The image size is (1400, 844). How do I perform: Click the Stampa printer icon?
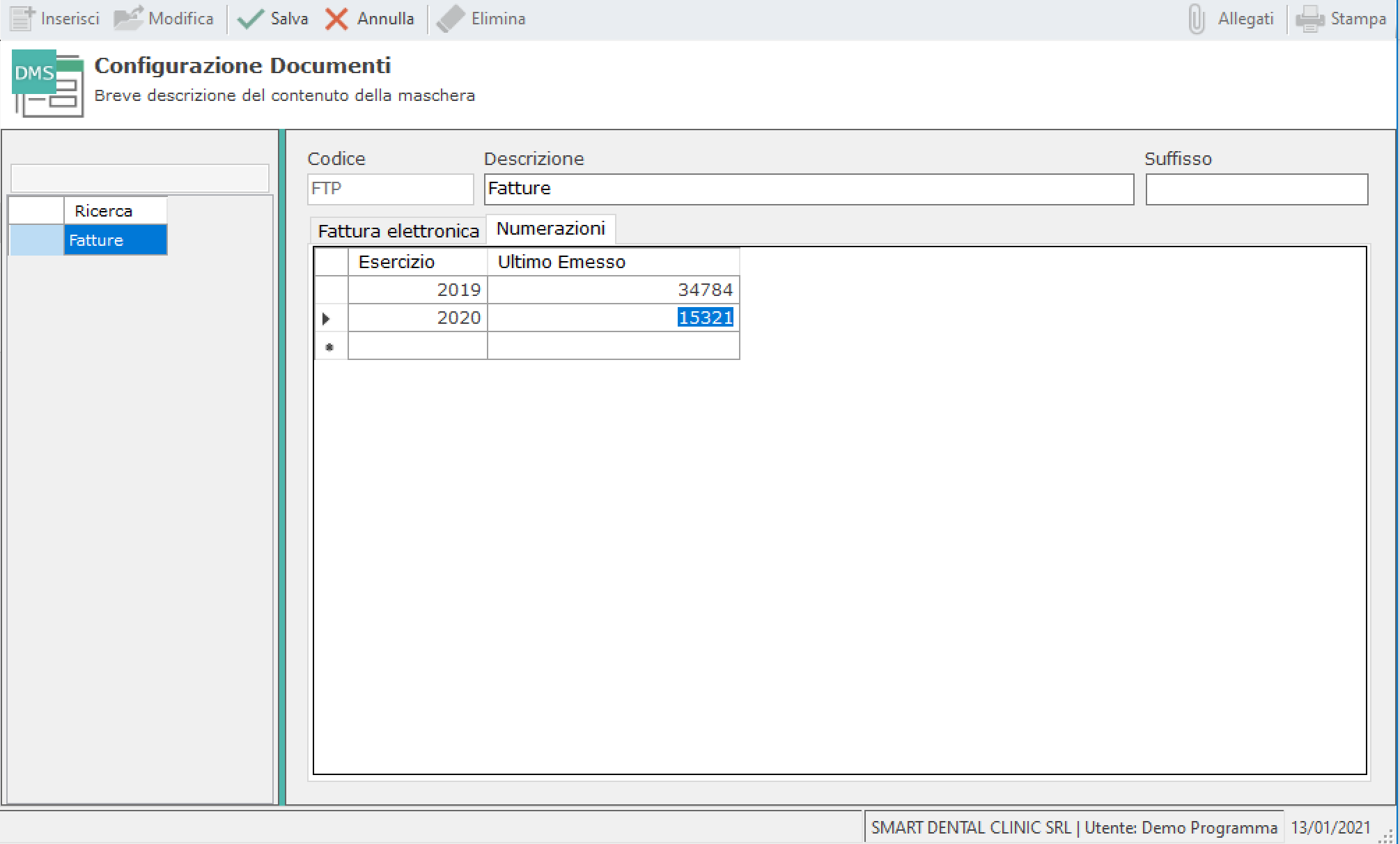[1309, 19]
